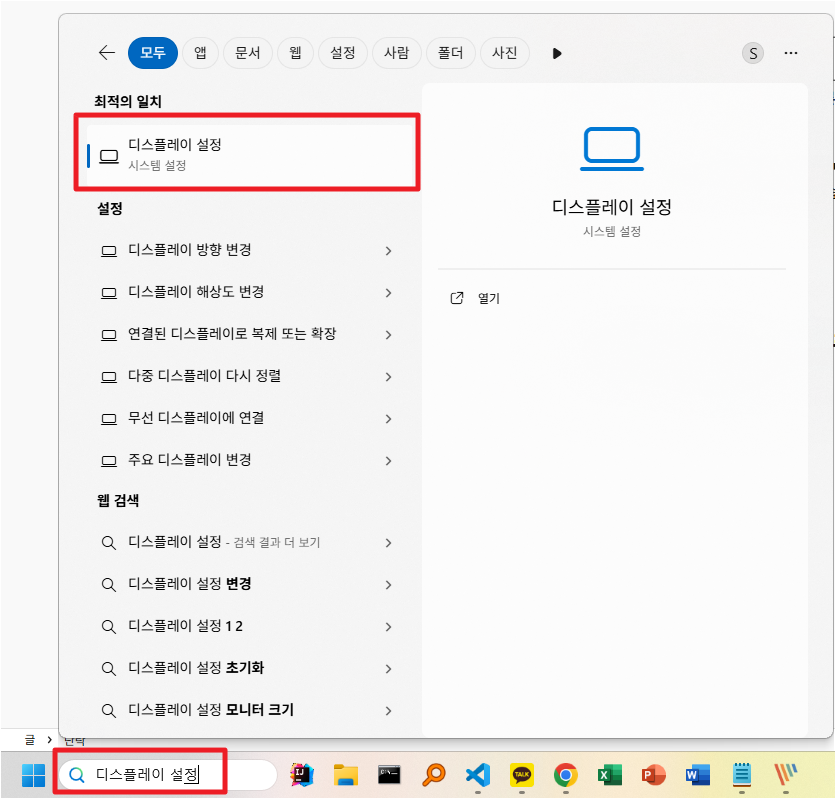Screen dimensions: 836x799
Task: Switch to the 문서 filter tab
Action: click(248, 53)
